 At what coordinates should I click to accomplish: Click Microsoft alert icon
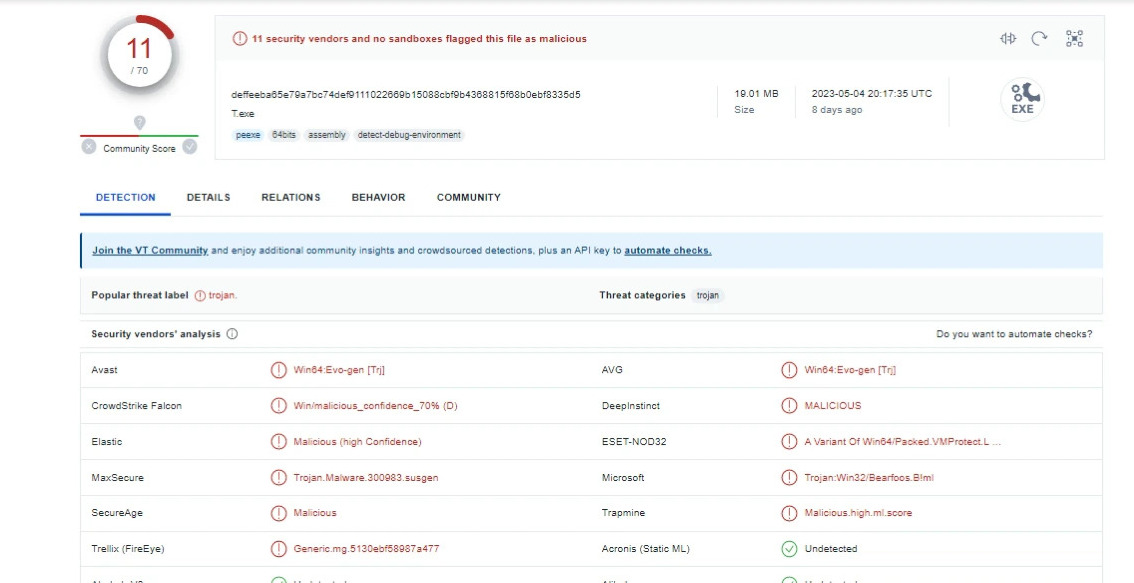coord(789,477)
